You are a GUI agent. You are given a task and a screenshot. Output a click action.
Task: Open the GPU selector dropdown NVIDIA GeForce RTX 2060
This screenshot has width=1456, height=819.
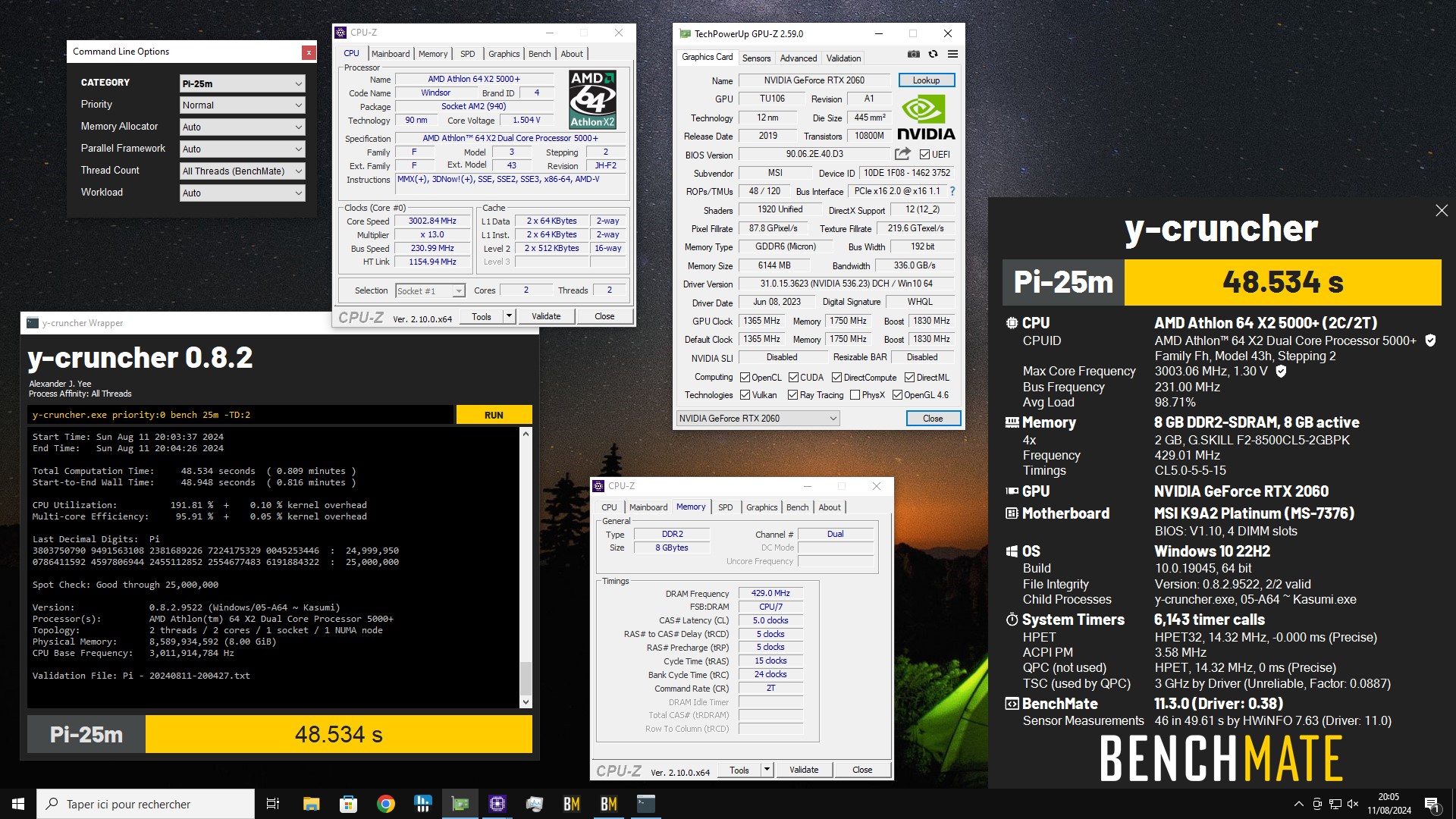tap(758, 419)
